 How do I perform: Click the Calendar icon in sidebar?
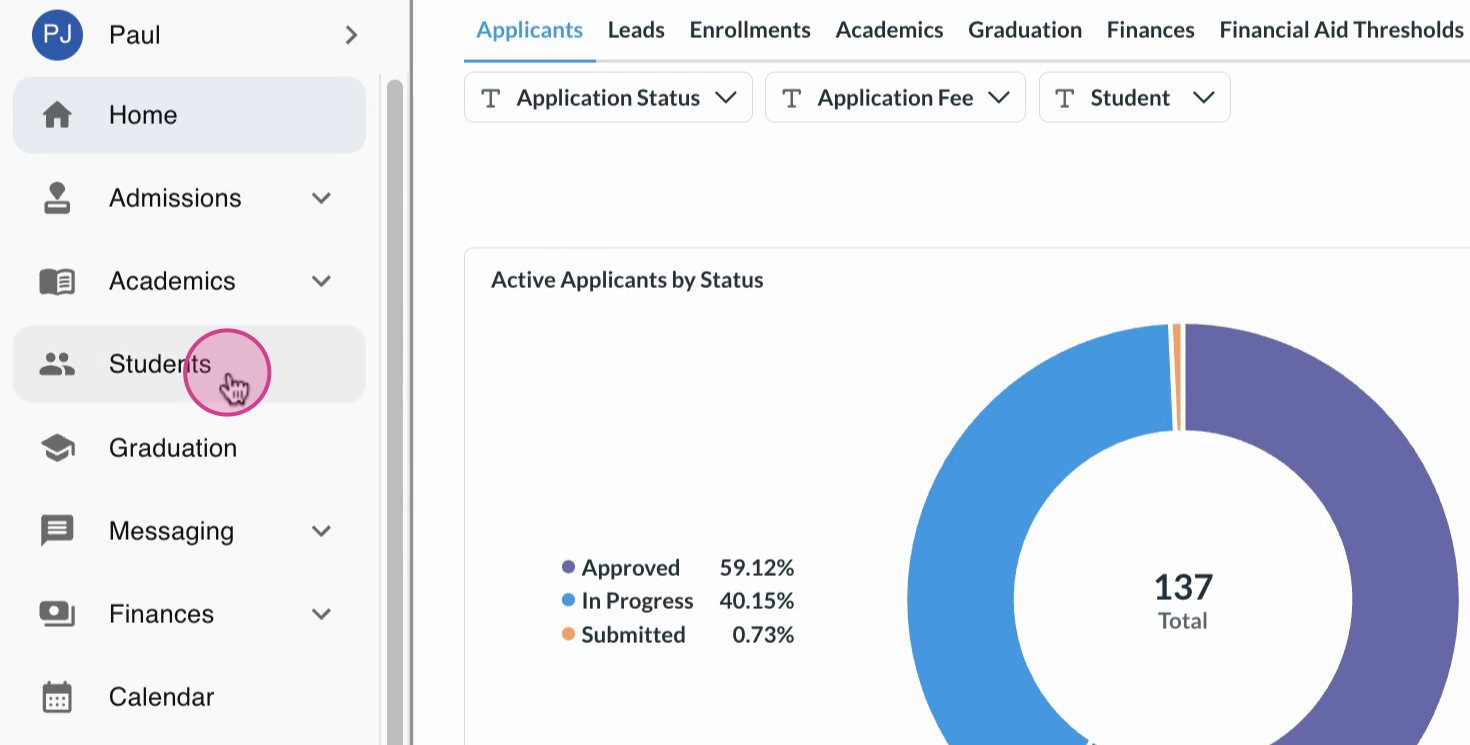click(57, 697)
